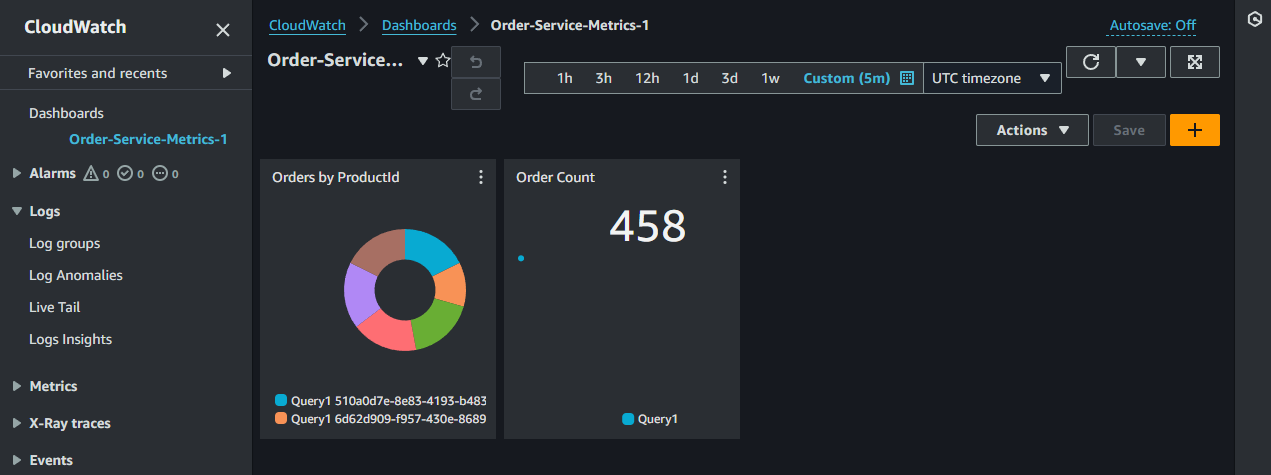Open dashboard name dropdown arrow
Viewport: 1271px width, 475px height.
click(423, 61)
